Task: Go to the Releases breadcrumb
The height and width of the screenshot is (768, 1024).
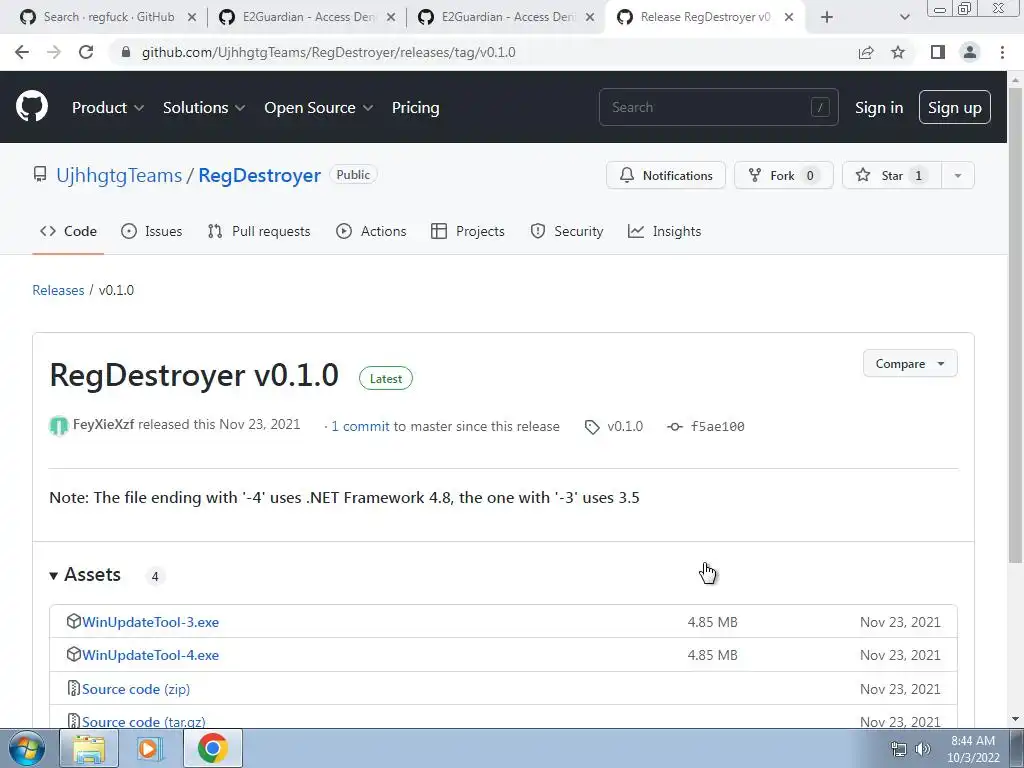Action: point(58,290)
